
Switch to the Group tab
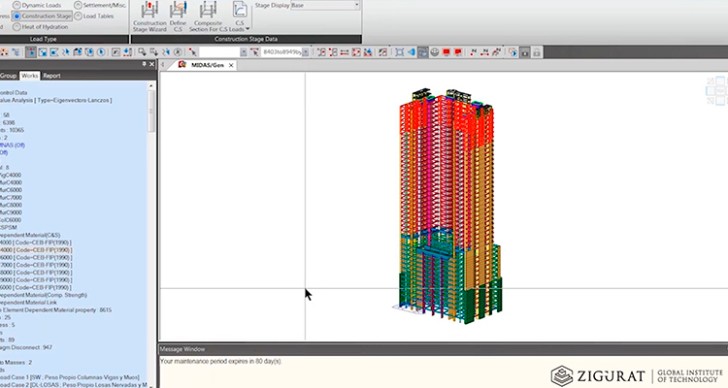pyautogui.click(x=8, y=76)
